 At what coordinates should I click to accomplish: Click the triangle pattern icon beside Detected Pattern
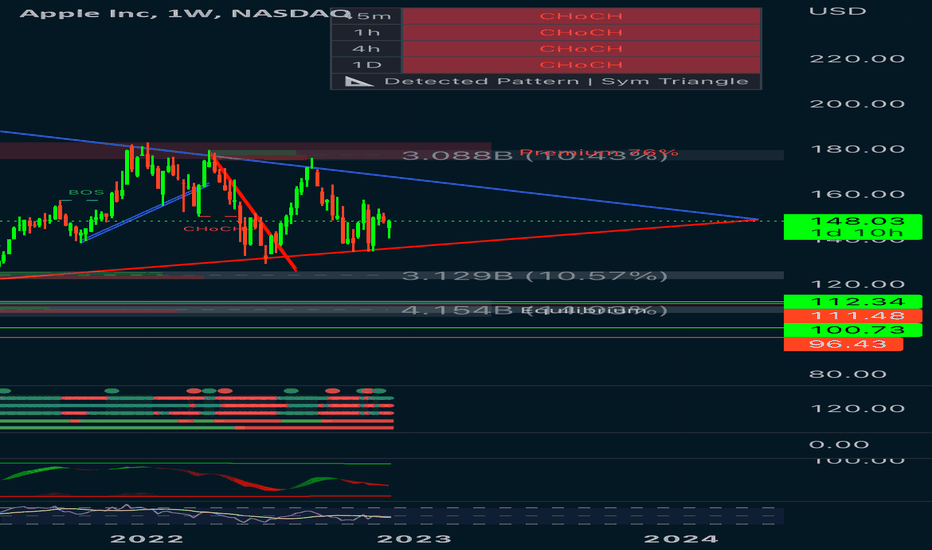tap(359, 81)
